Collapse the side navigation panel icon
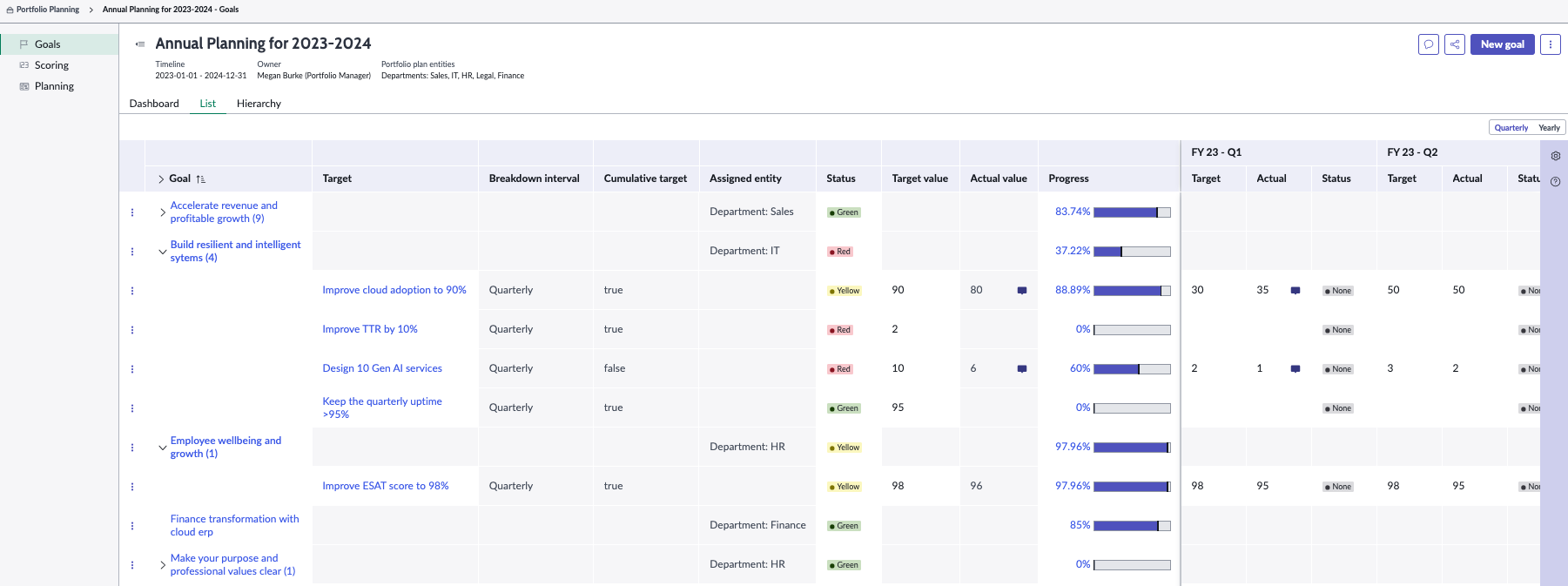The image size is (1568, 586). point(140,44)
